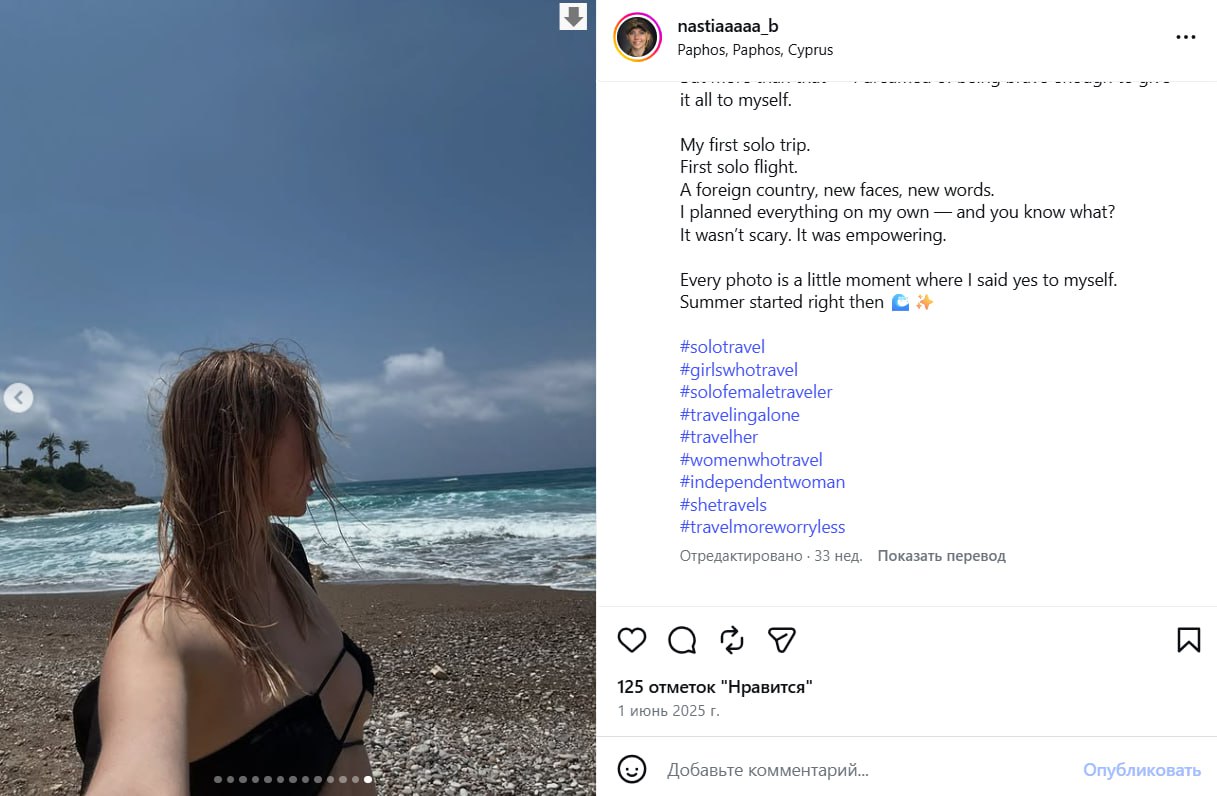Click the repost arrows icon
1217x796 pixels.
click(732, 640)
